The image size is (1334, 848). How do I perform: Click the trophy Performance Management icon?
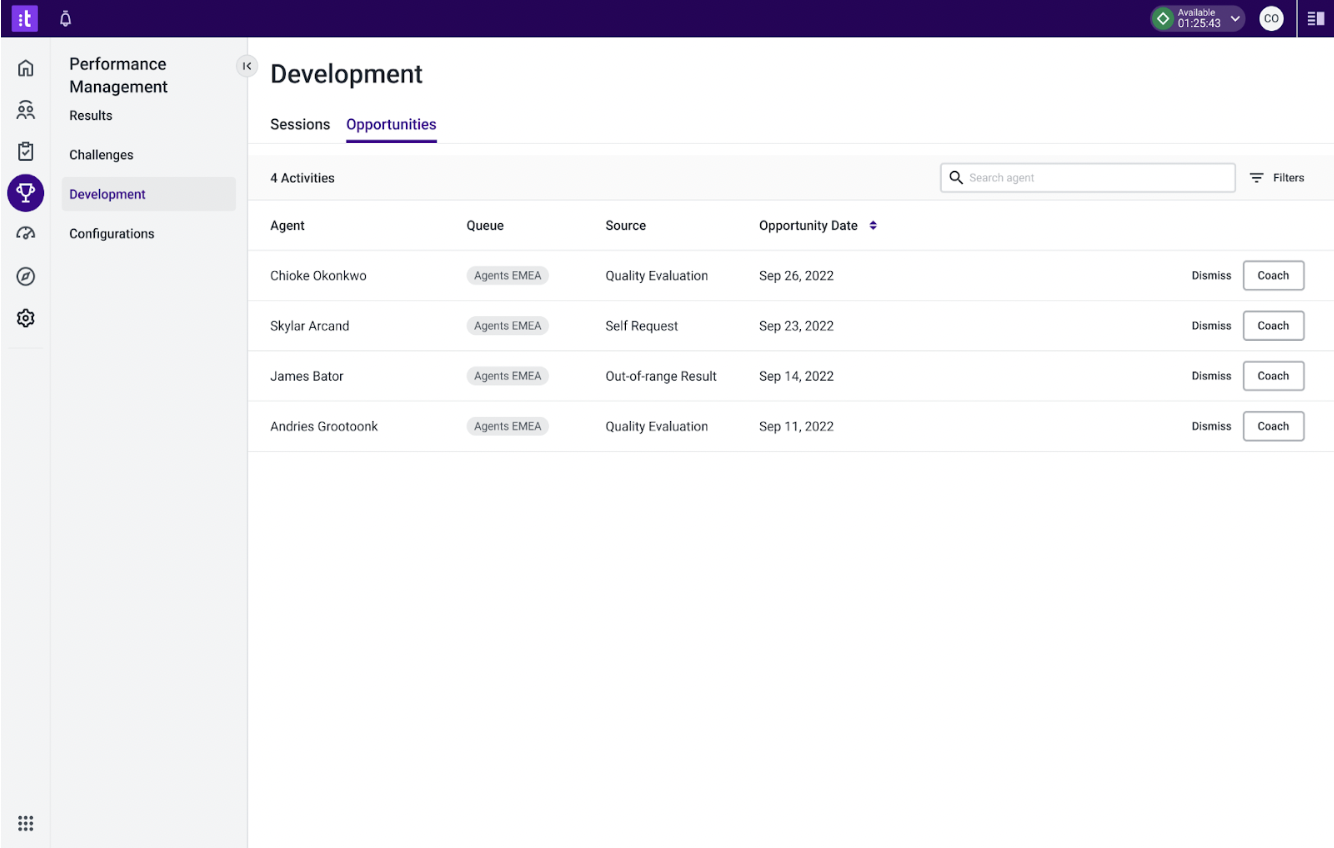pyautogui.click(x=26, y=193)
